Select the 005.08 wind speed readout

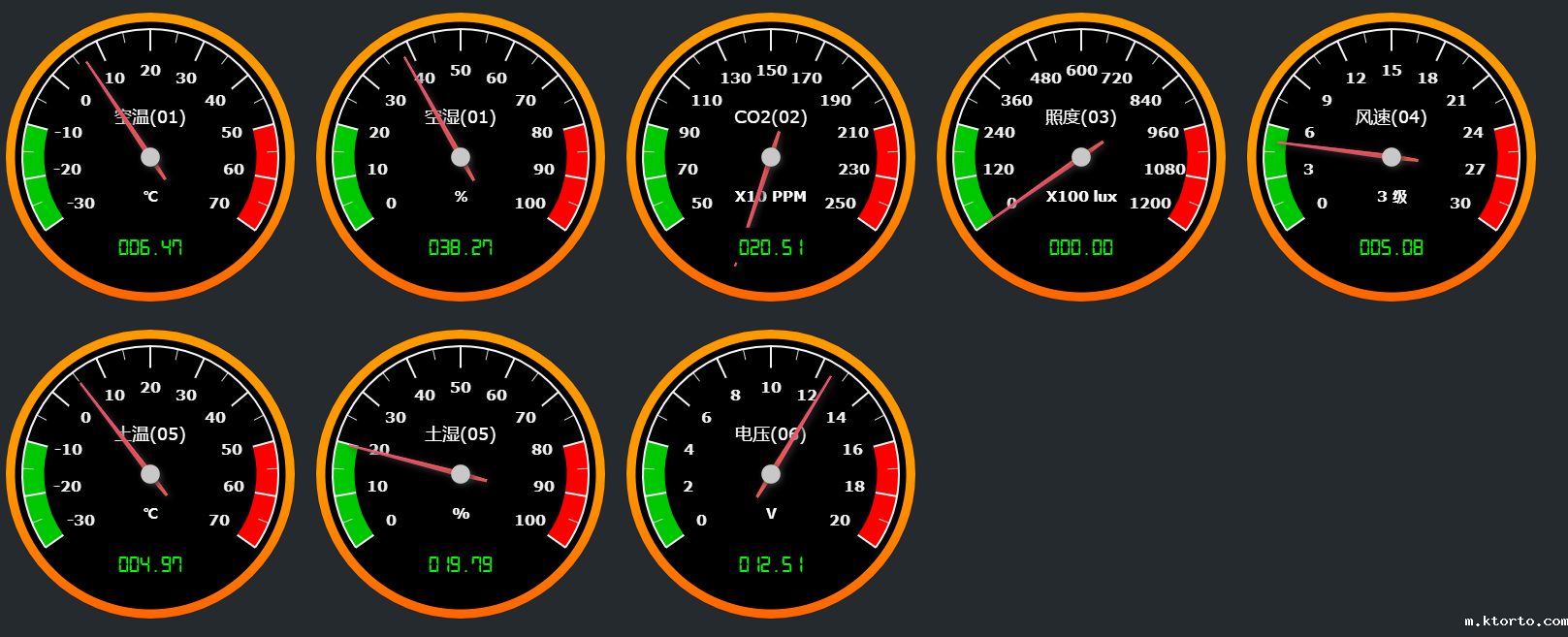1392,248
